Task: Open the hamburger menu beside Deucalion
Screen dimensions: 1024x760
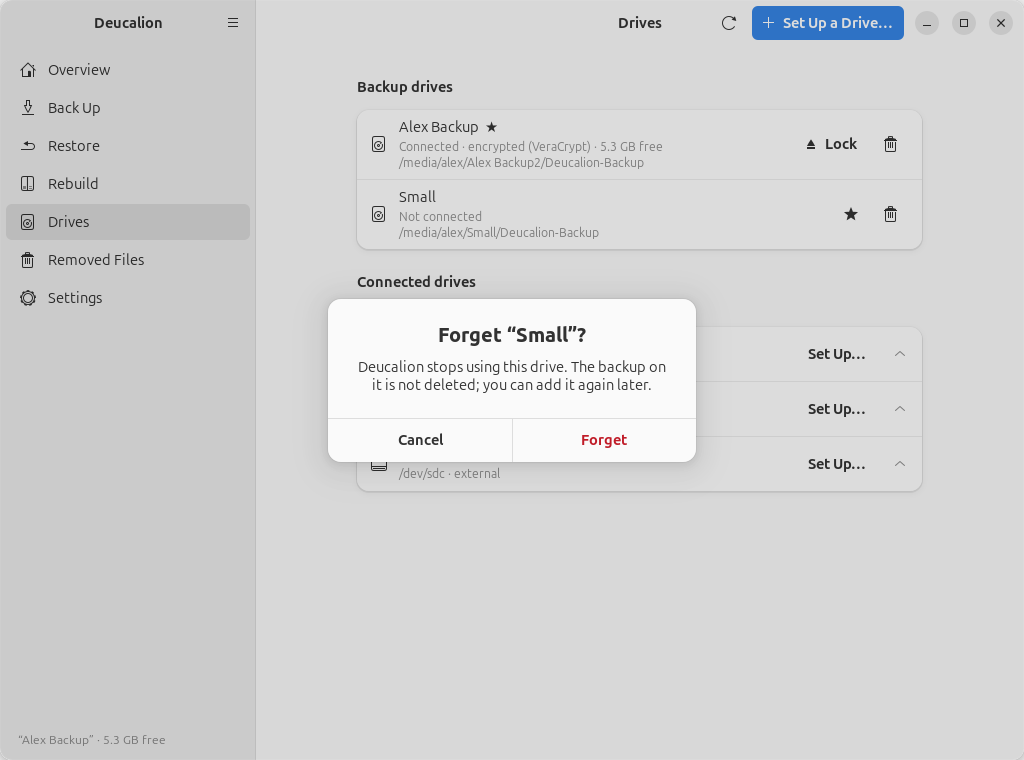Action: click(232, 23)
